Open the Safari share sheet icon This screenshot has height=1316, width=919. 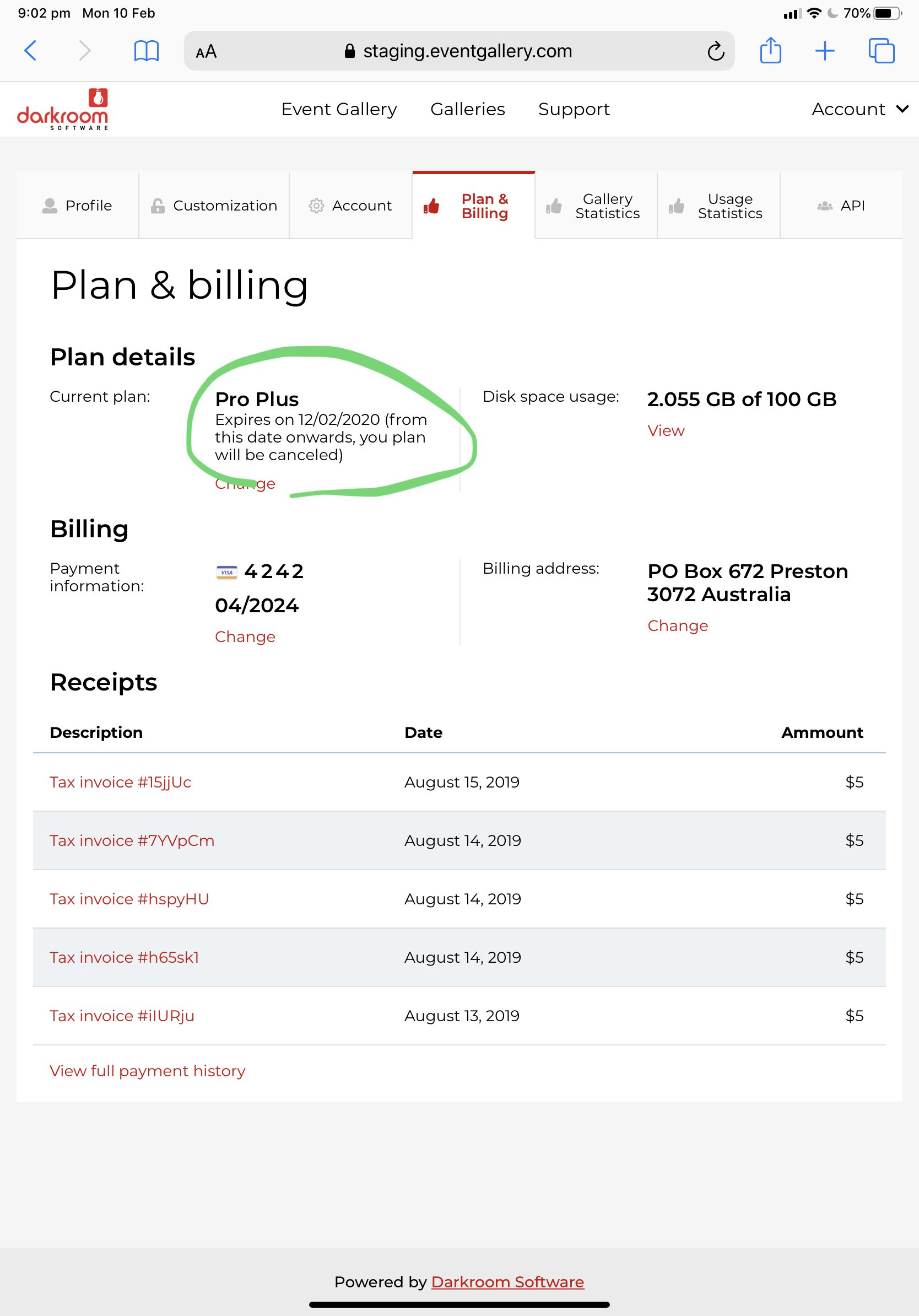770,50
